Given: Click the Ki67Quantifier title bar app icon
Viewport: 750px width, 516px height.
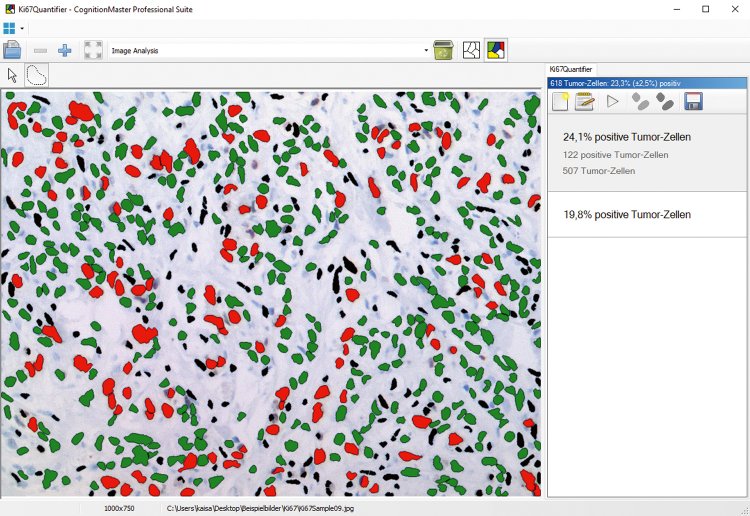Looking at the screenshot, I should pos(9,9).
